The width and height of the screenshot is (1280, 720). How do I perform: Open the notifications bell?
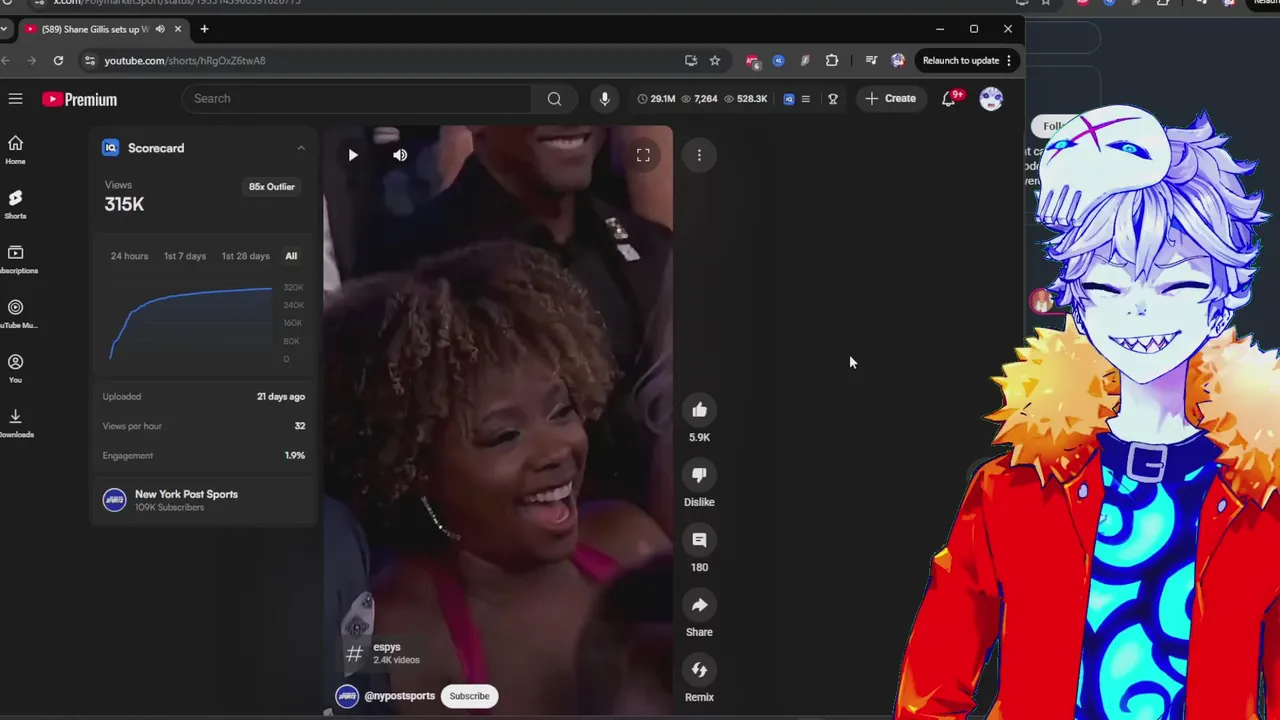tap(948, 99)
